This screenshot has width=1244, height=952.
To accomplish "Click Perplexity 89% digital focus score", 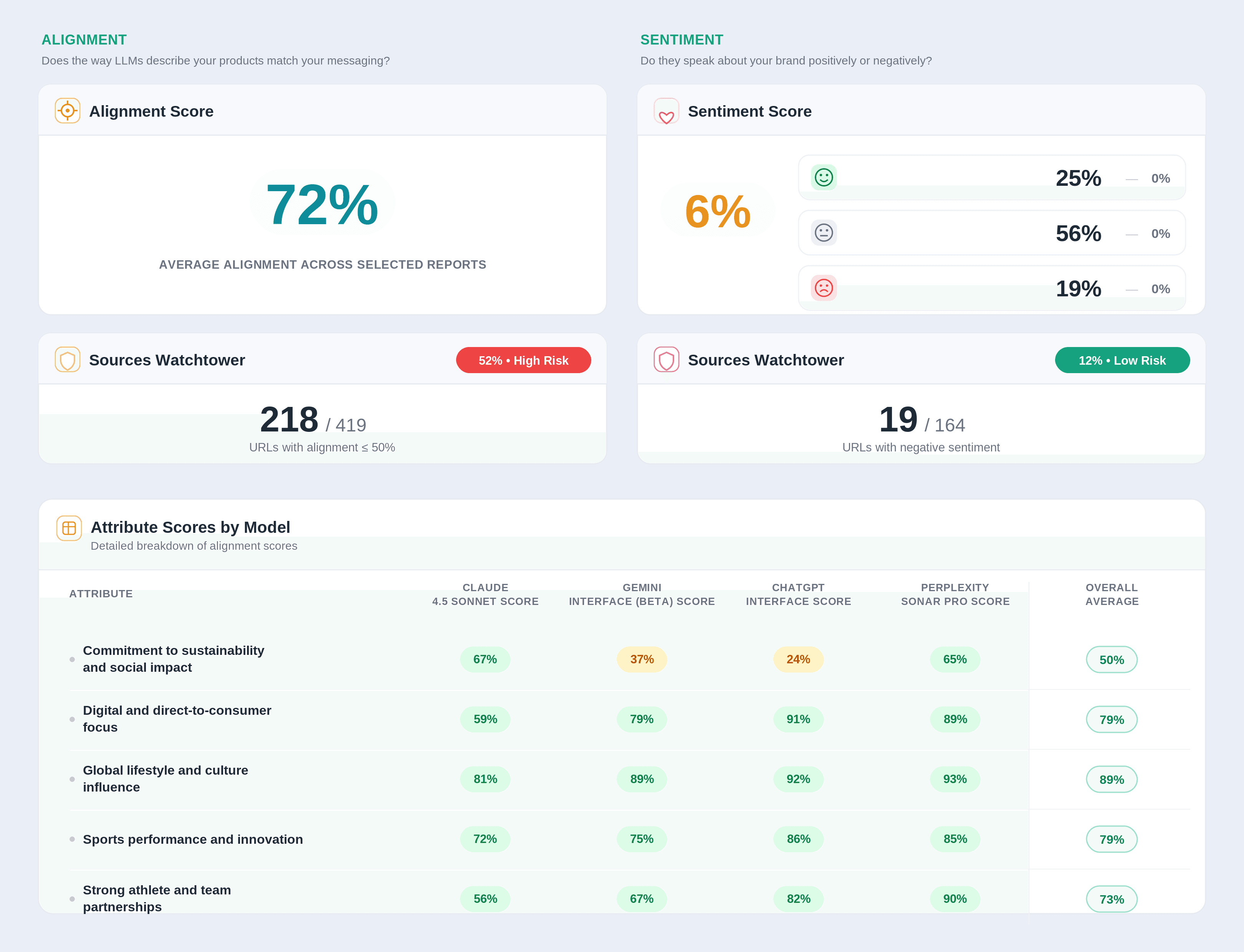I will point(955,719).
